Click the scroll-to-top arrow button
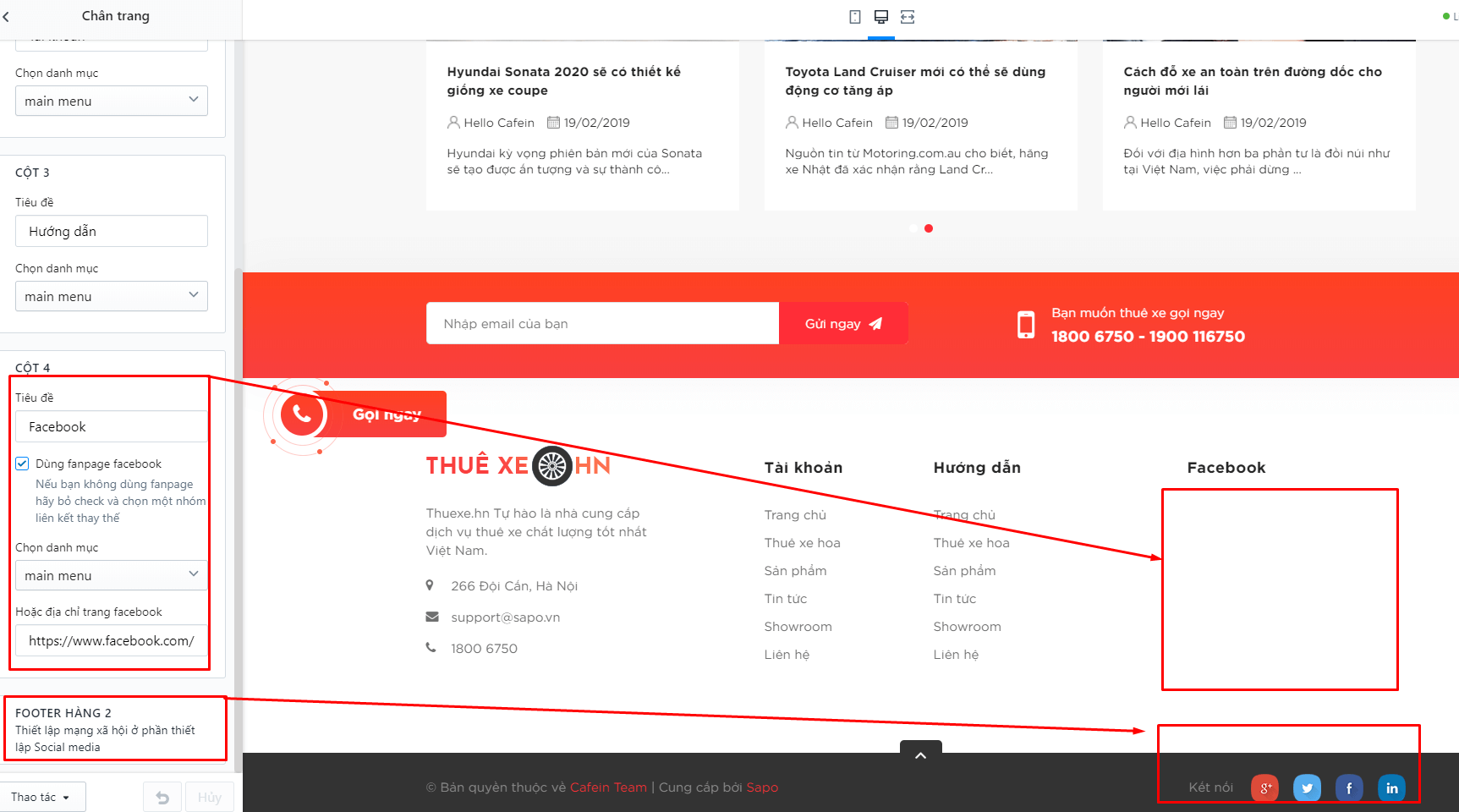Screen dimensions: 1459x812 [x=921, y=753]
